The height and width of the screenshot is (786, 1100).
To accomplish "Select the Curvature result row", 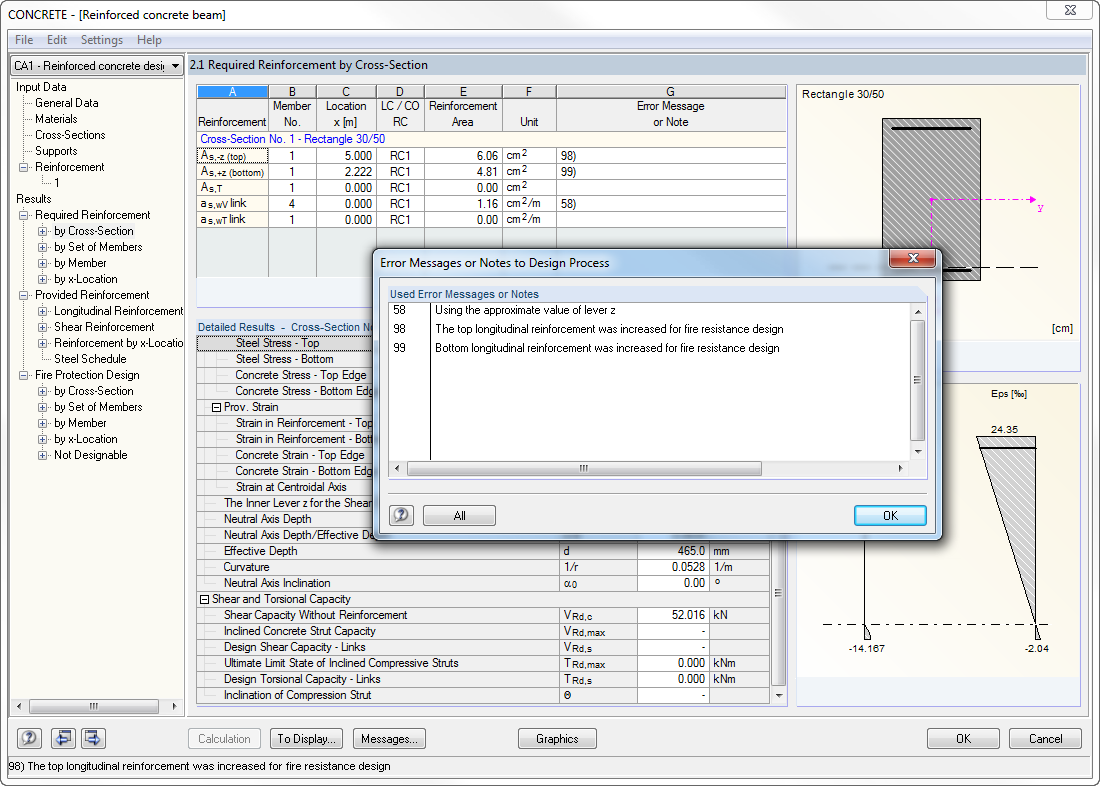I will coord(483,567).
